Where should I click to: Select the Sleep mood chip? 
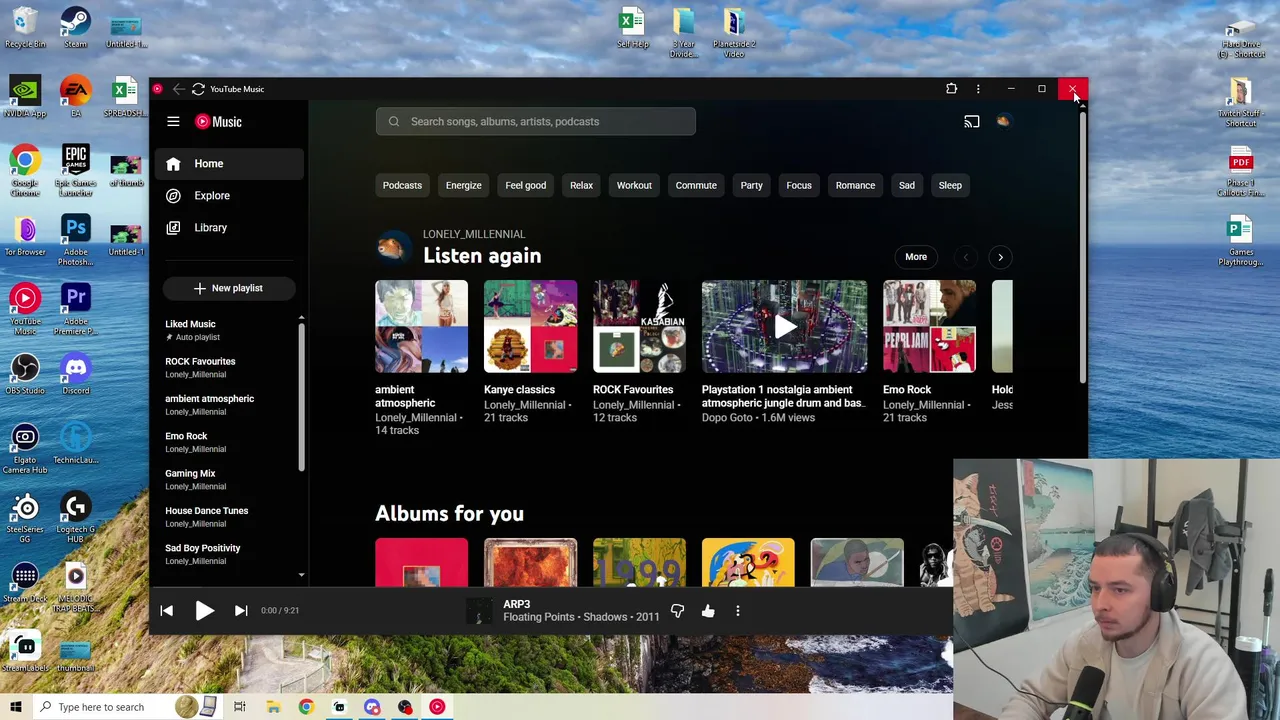tap(950, 185)
